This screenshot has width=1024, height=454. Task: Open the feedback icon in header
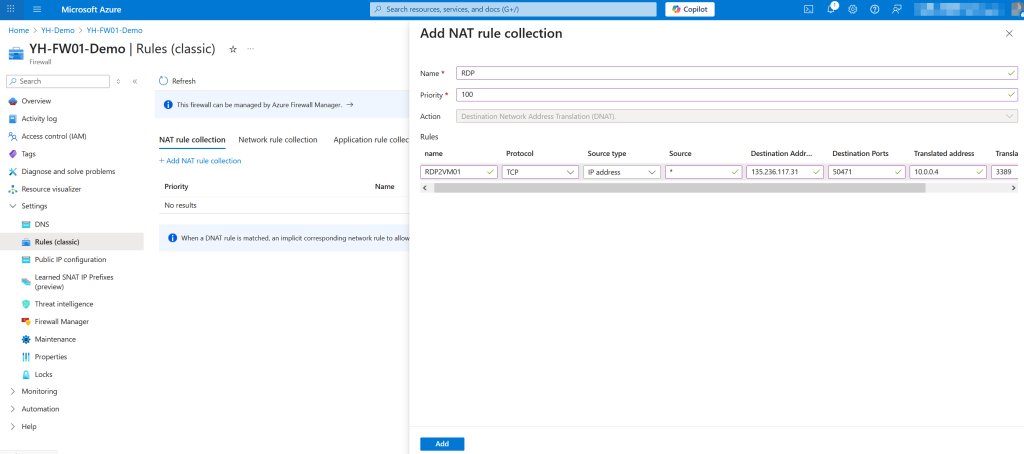[897, 9]
